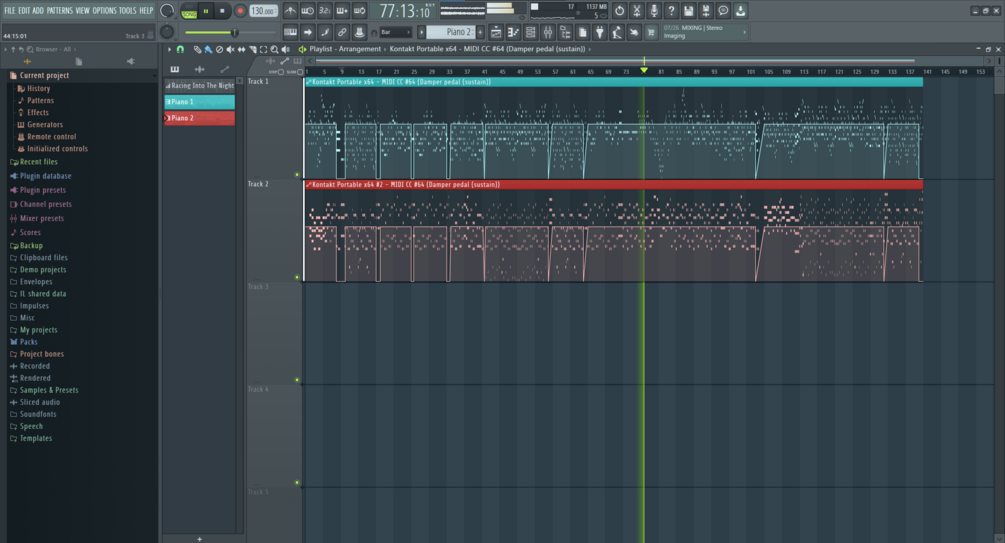The width and height of the screenshot is (1005, 543).
Task: Click the red Record button
Action: pos(240,11)
